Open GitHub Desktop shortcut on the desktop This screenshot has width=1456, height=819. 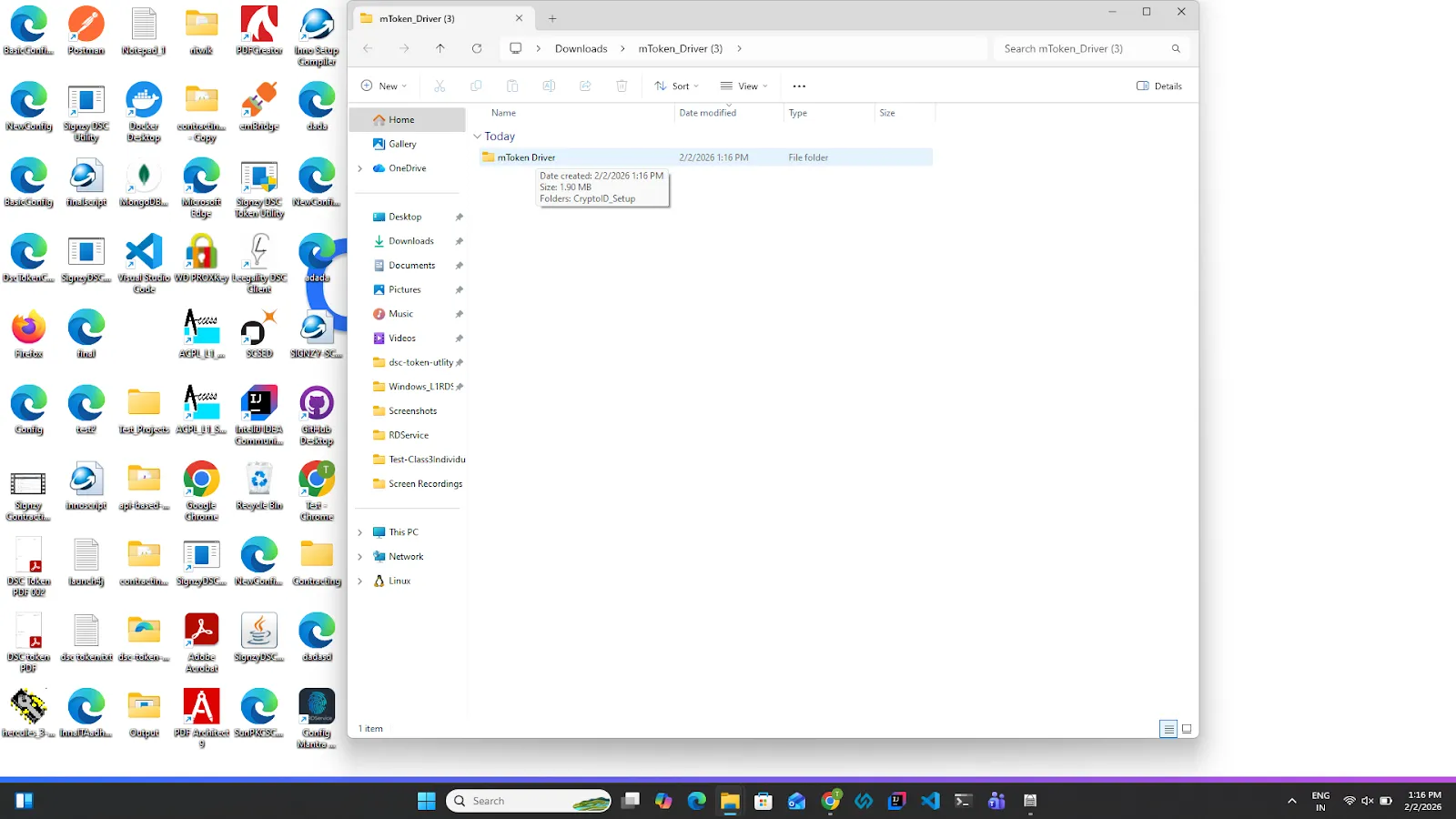coord(317,416)
